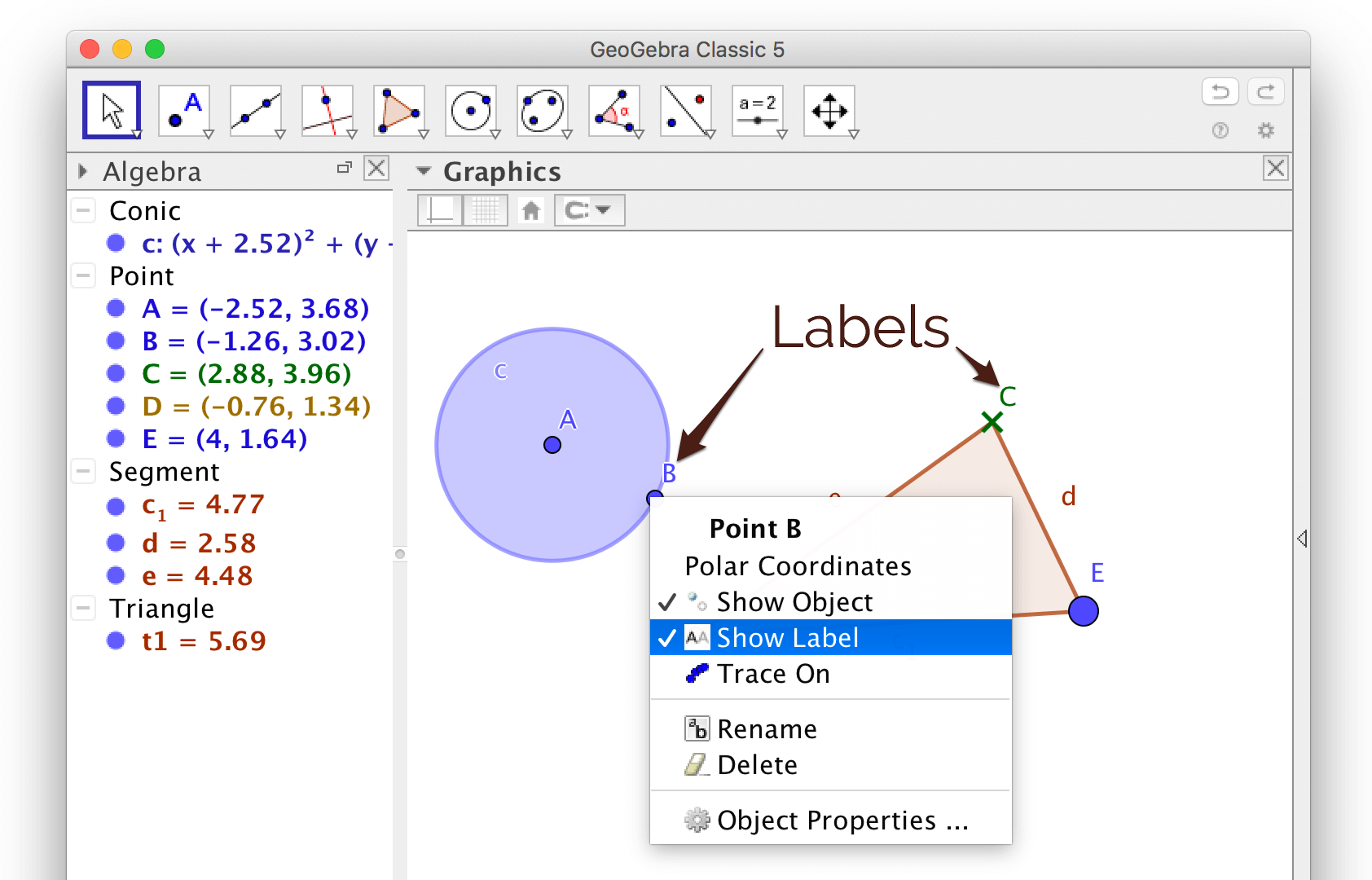Viewport: 1372px width, 880px height.
Task: Activate the Move Graphics View tool
Action: [x=829, y=110]
